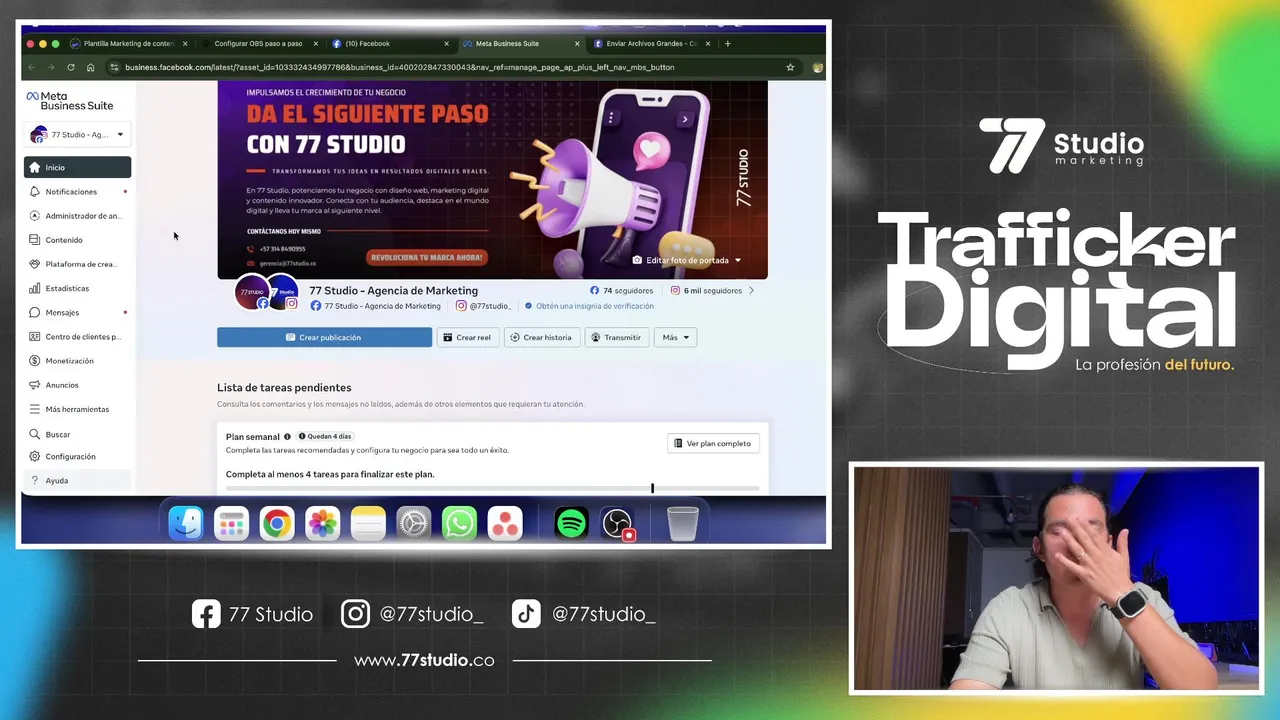Open Finder from the Dock

tap(186, 523)
